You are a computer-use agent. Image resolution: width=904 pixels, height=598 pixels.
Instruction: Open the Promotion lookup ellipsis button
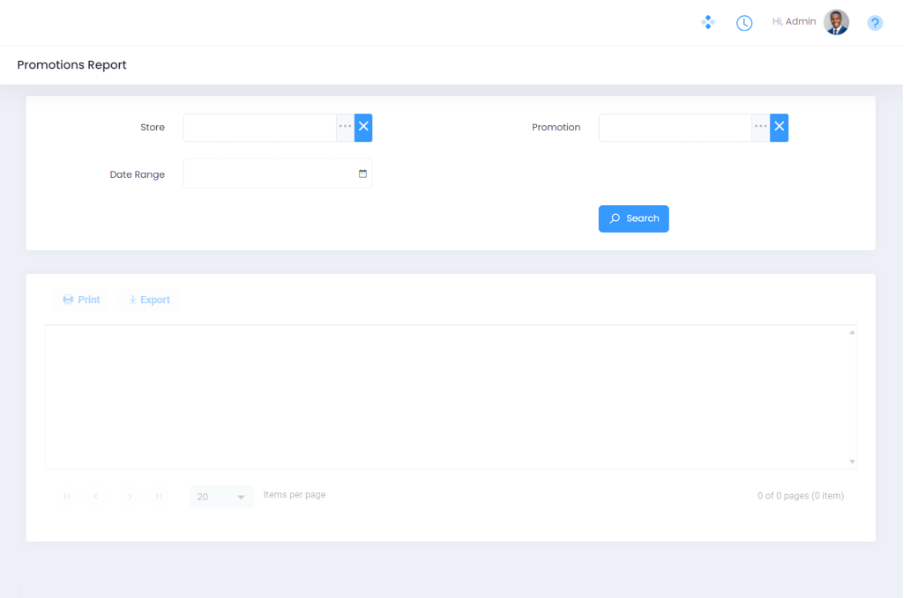point(761,127)
